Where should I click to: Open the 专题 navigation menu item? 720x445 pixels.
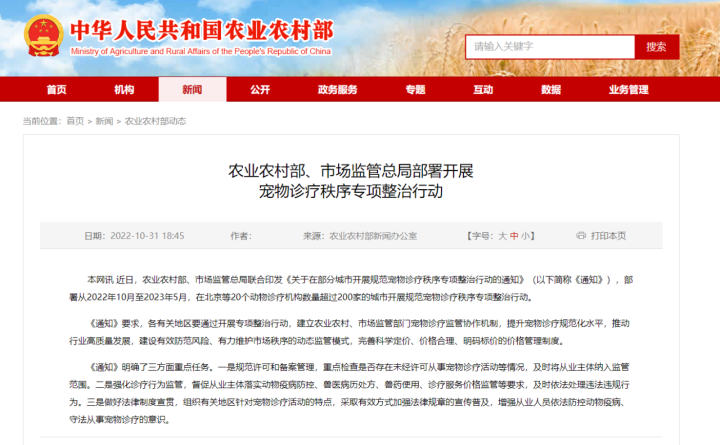pyautogui.click(x=415, y=90)
